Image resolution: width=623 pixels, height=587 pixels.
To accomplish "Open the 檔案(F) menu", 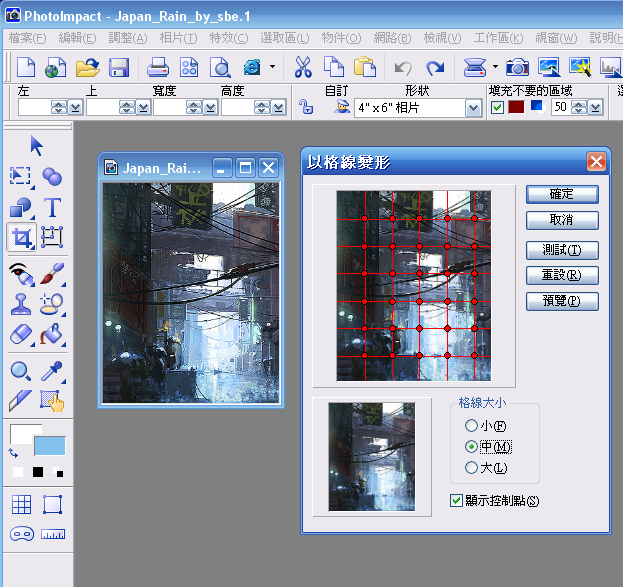I will click(x=28, y=38).
